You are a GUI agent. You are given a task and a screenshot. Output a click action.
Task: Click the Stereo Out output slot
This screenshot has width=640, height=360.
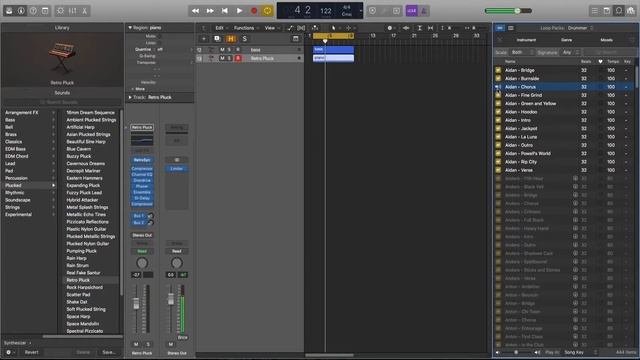142,235
